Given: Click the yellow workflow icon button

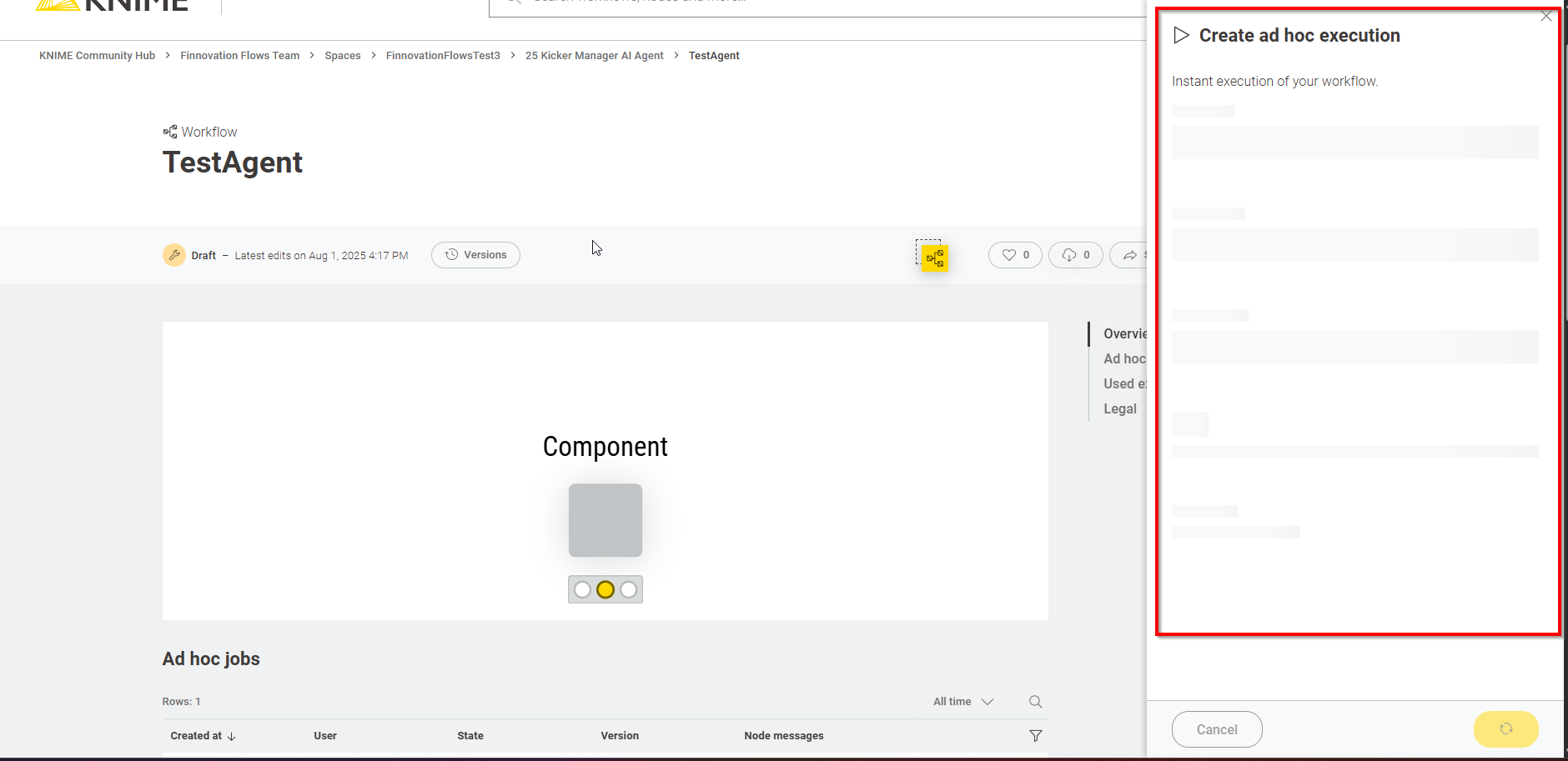Looking at the screenshot, I should (935, 258).
